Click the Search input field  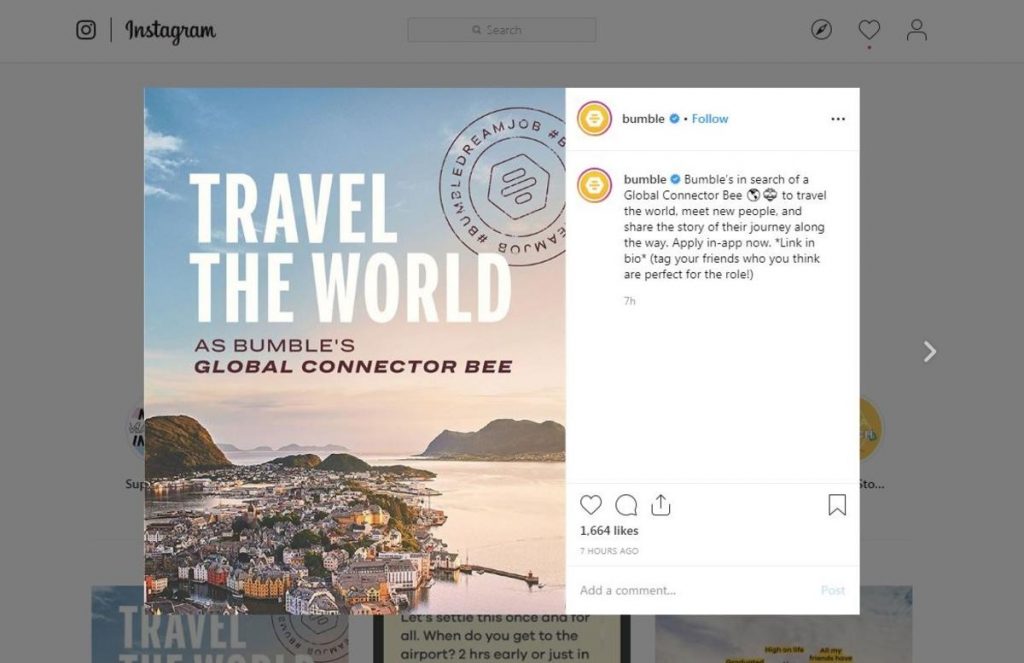click(x=501, y=30)
